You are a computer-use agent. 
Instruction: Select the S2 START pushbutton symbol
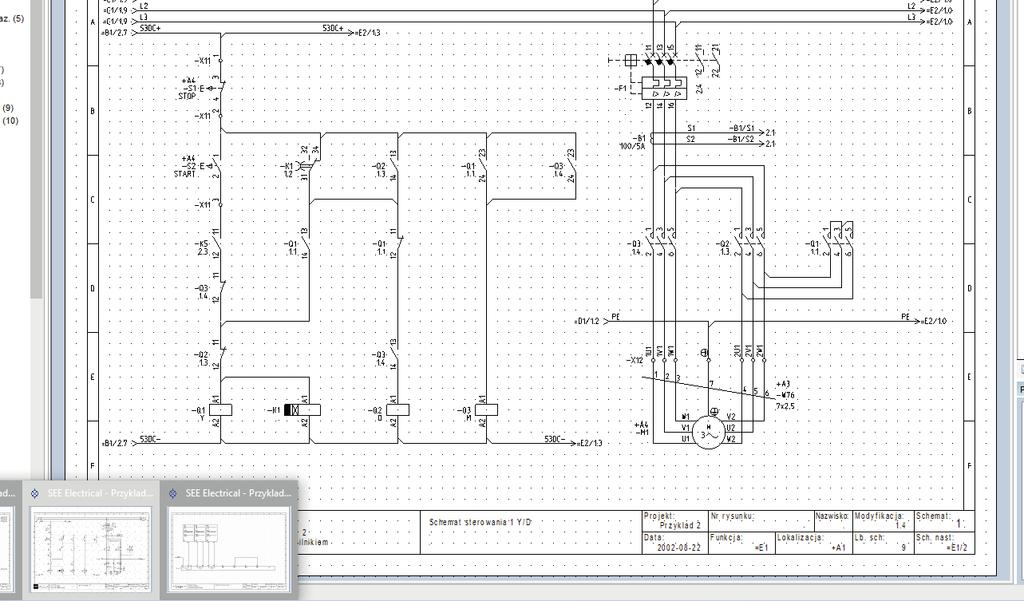tap(214, 166)
